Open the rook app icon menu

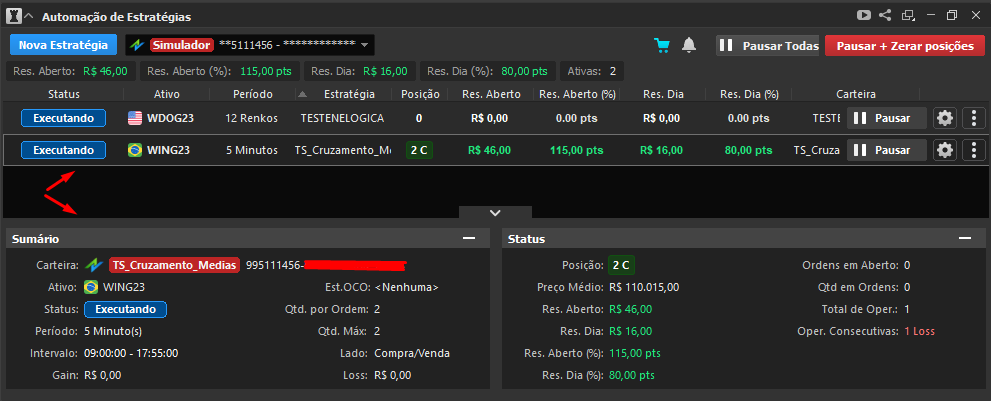coord(13,17)
